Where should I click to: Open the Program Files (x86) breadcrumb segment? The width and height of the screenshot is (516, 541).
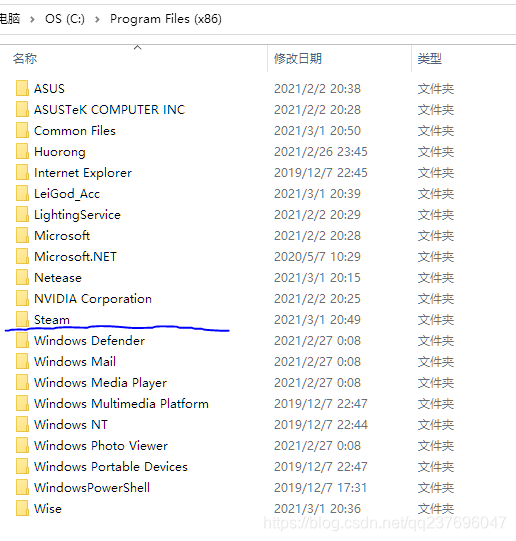point(166,19)
